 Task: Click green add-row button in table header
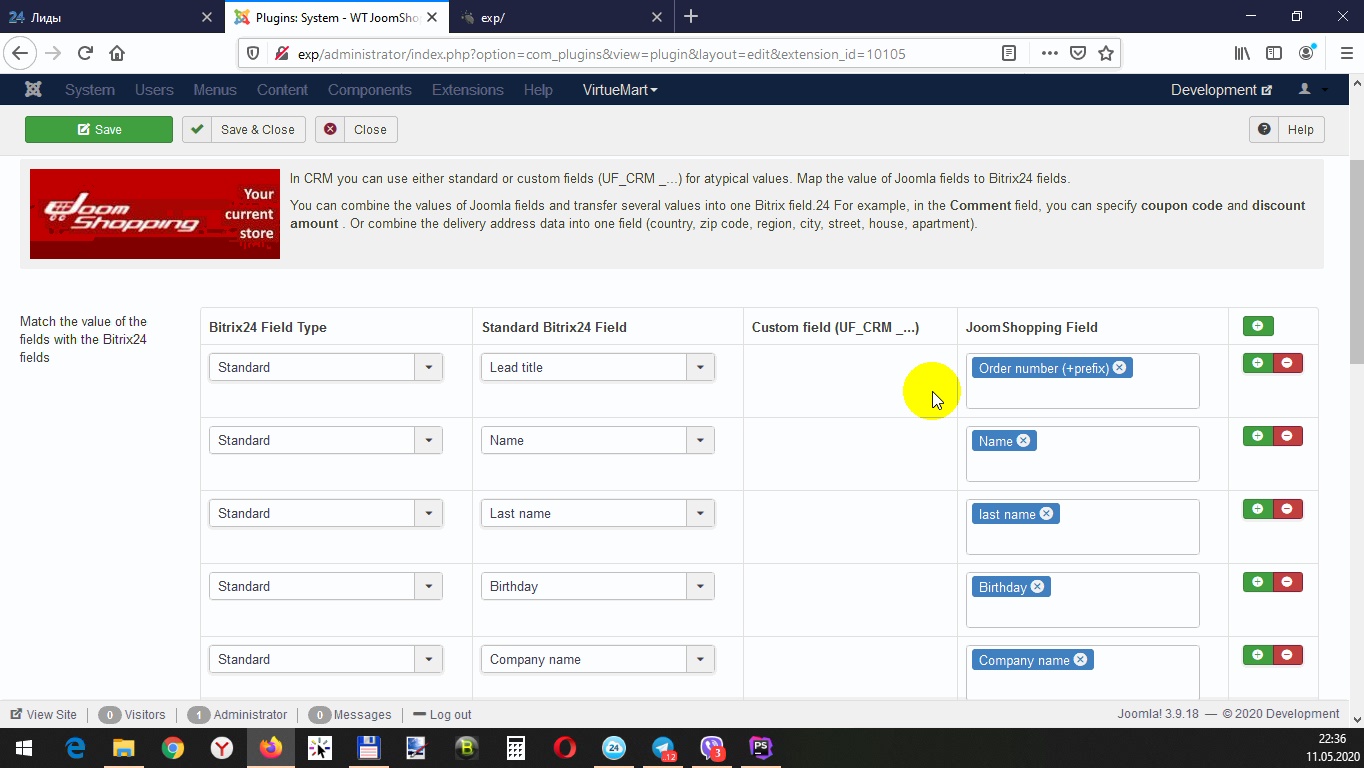click(1257, 326)
